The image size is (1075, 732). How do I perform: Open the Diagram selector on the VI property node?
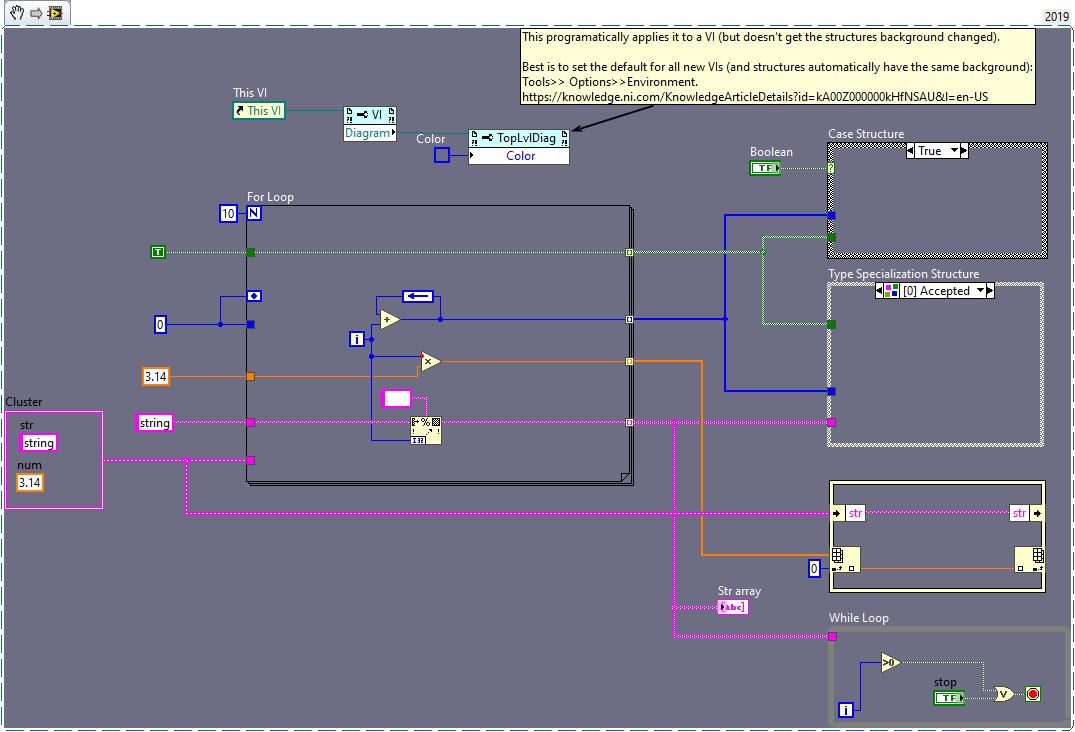[369, 131]
